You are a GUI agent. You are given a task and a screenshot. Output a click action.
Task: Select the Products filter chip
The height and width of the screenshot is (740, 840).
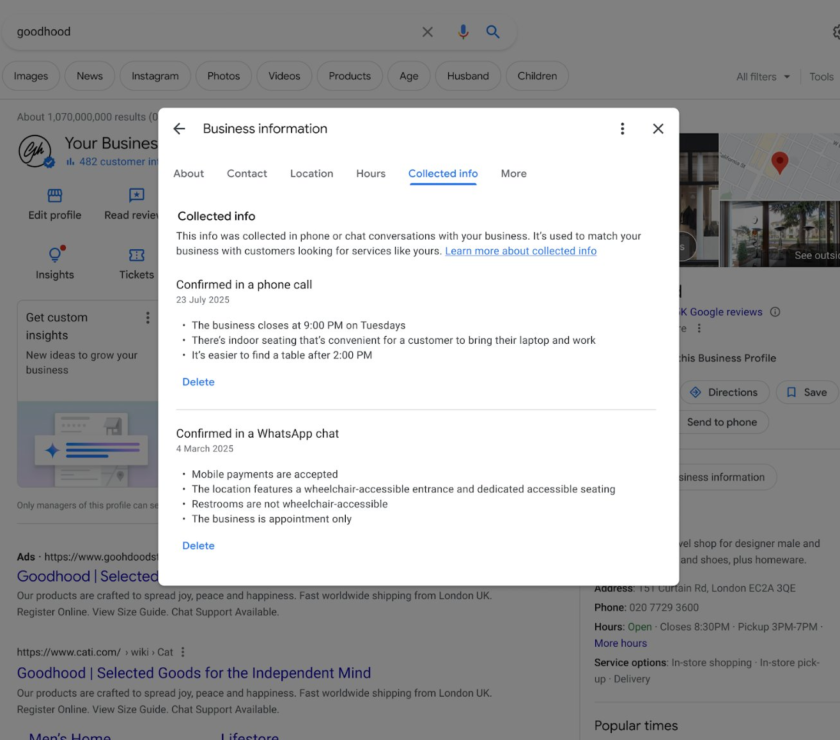coord(349,76)
